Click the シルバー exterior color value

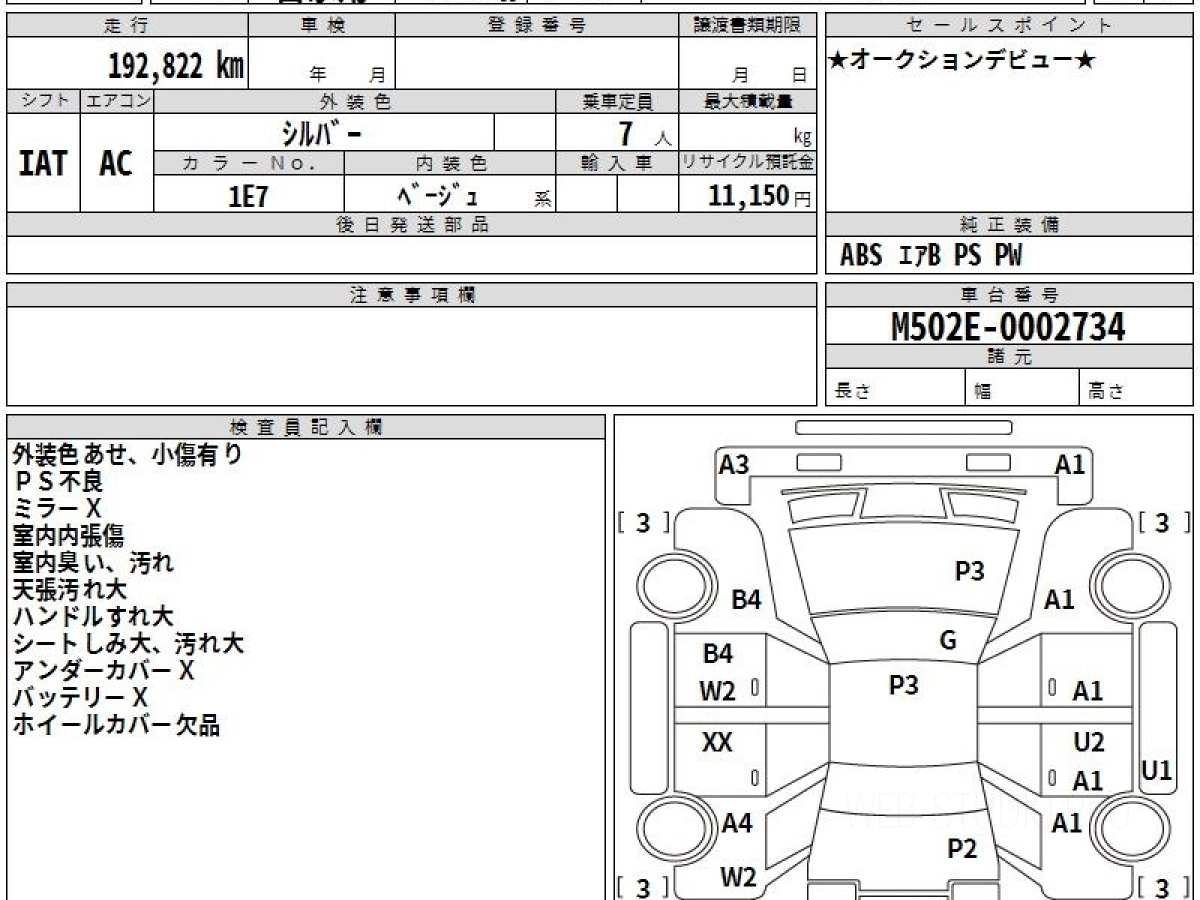(x=324, y=132)
